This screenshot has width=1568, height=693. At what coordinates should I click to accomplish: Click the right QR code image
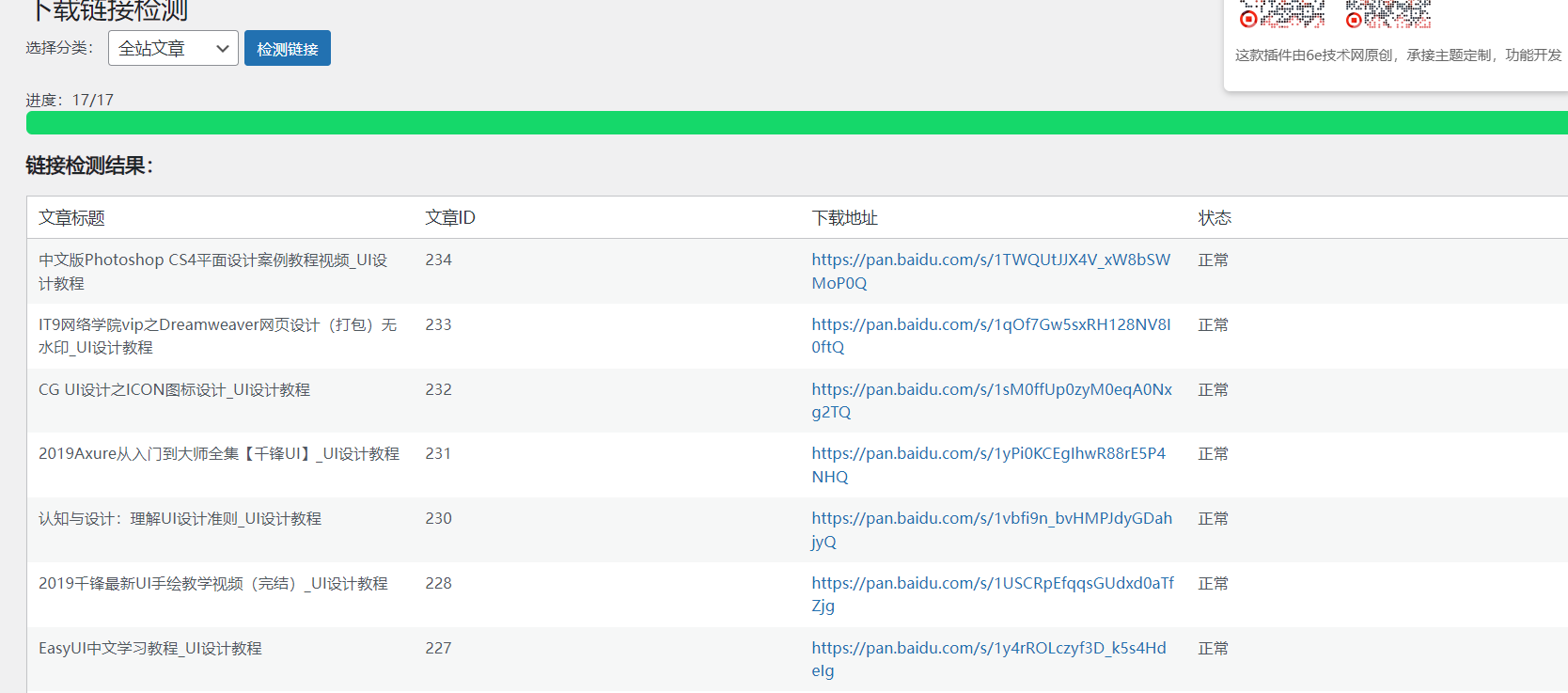coord(1388,13)
